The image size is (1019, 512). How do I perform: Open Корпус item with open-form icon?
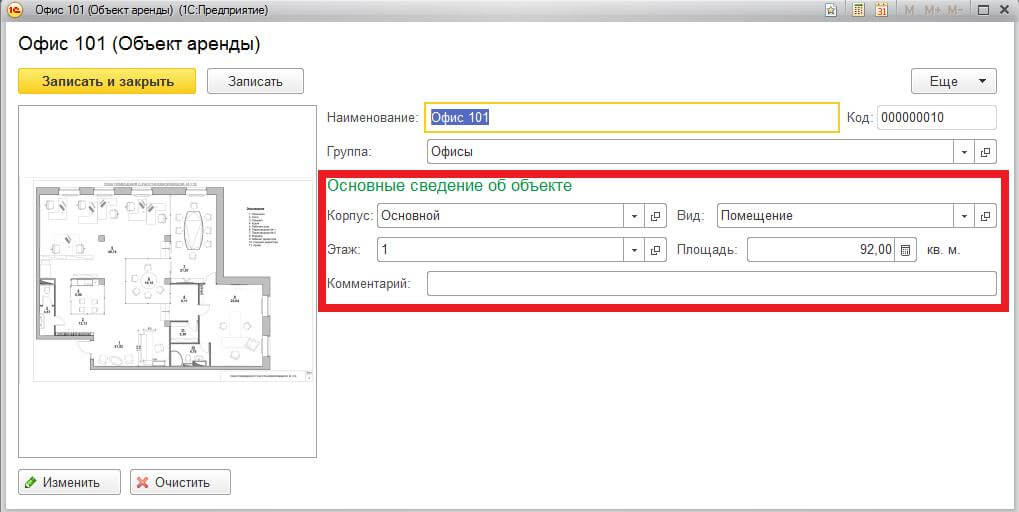656,216
